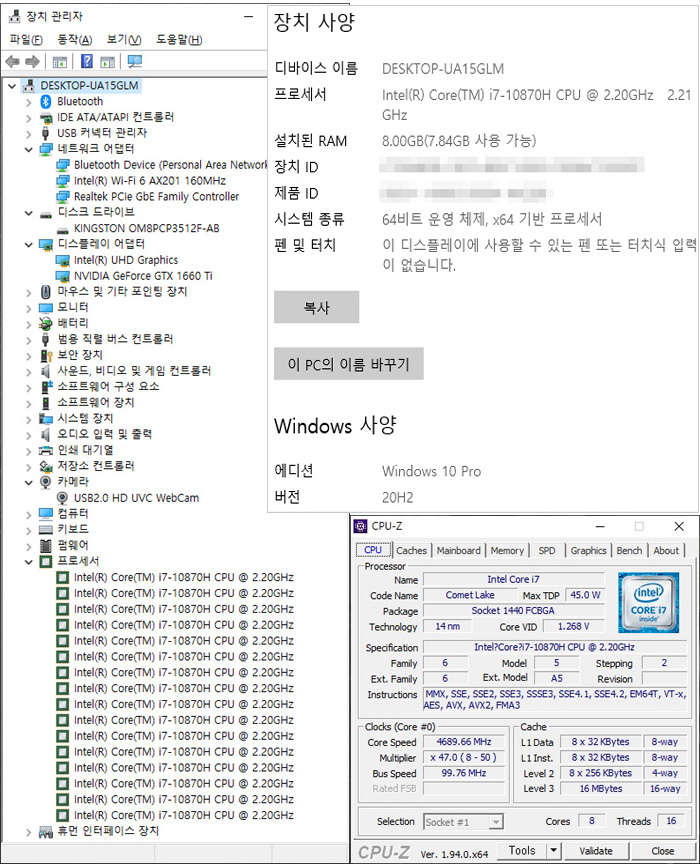The height and width of the screenshot is (868, 700).
Task: Click the Forward arrow in Device Manager toolbar
Action: click(x=32, y=61)
